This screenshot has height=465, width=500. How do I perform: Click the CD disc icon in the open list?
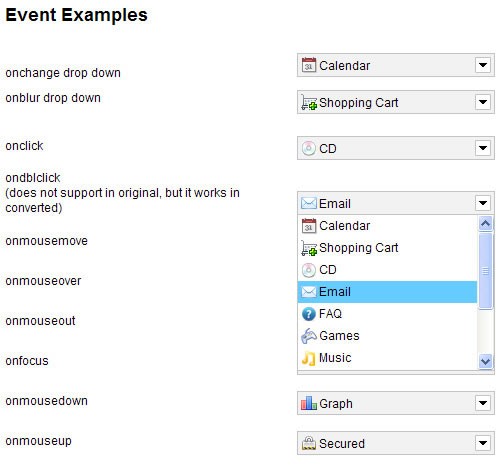click(309, 270)
